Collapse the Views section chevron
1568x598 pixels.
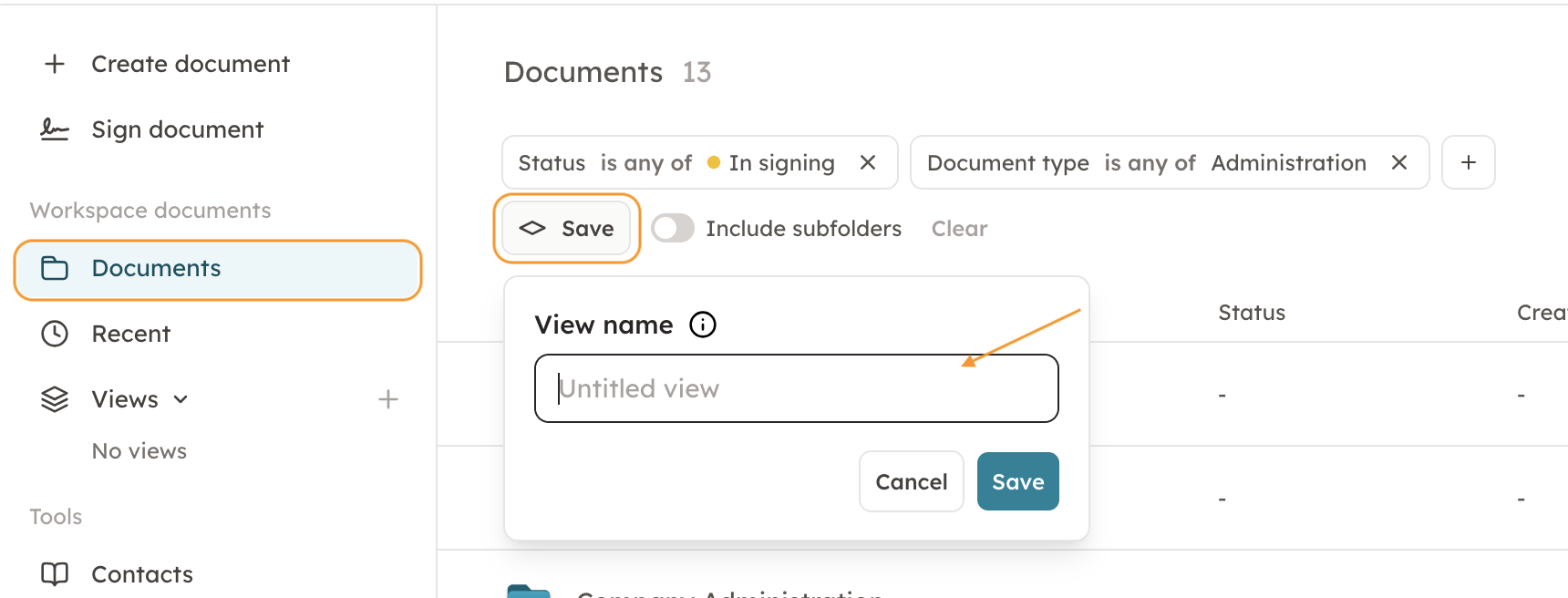(x=181, y=399)
